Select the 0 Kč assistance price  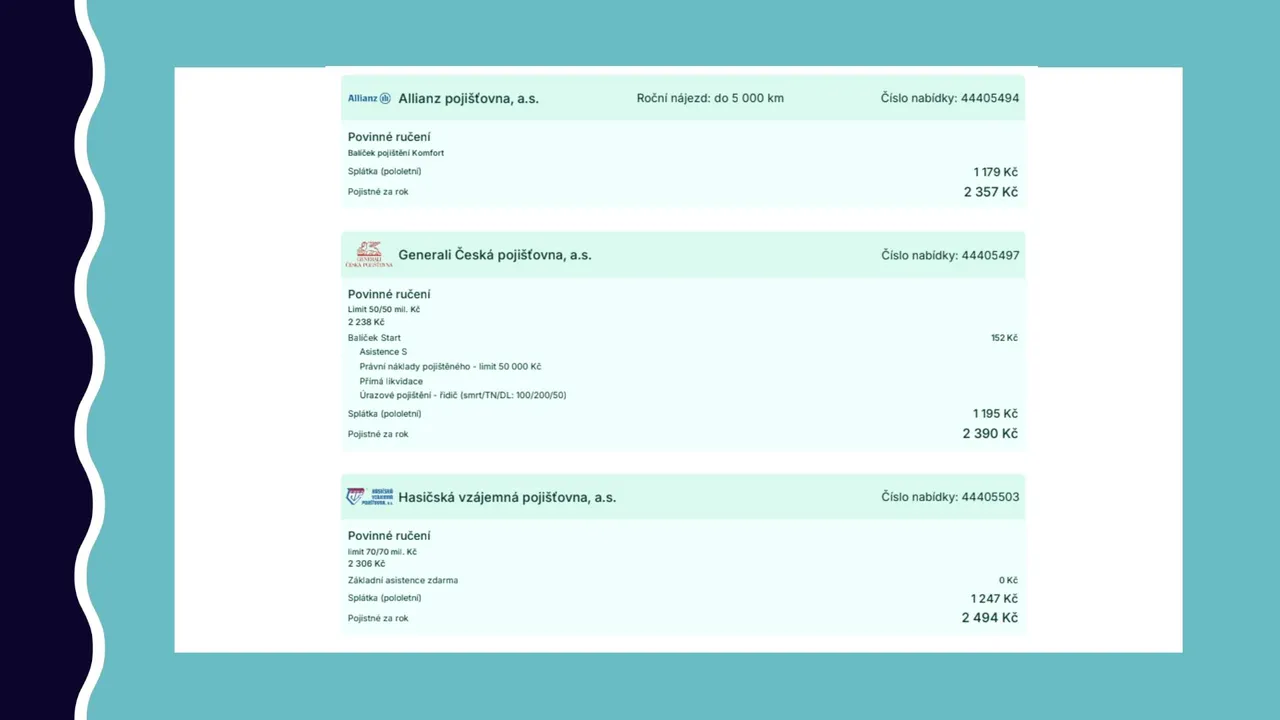click(x=1008, y=580)
